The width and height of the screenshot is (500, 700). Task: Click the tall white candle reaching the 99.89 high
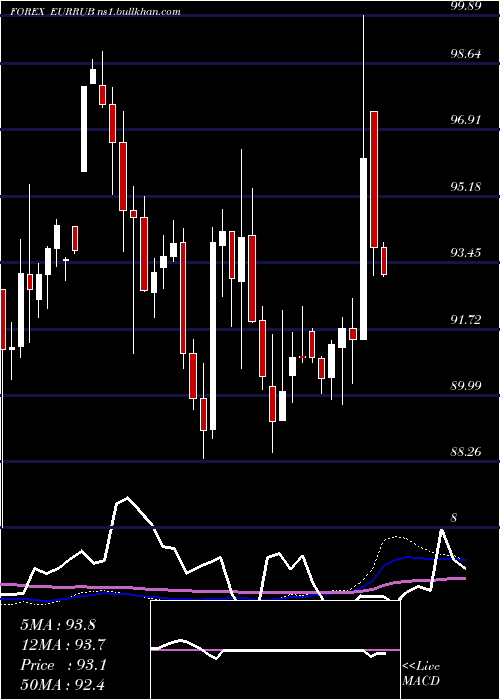pos(363,249)
